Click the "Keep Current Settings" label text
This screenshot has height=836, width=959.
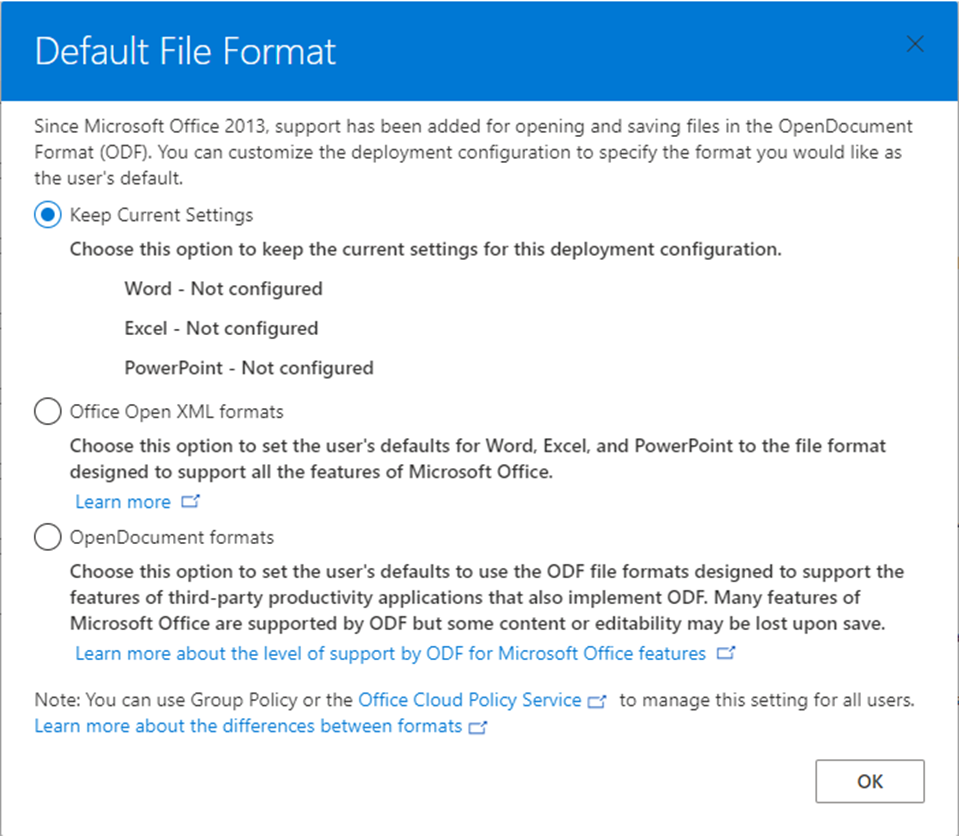[160, 215]
